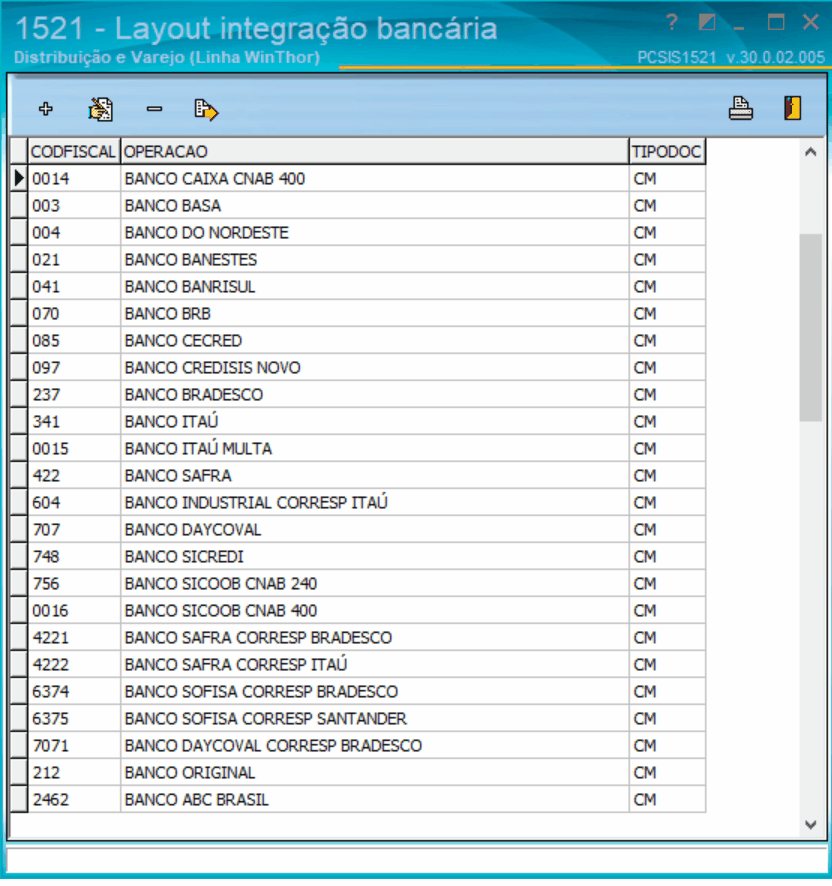Select the BANCO SAFRA operation cell for code 422

pyautogui.click(x=375, y=476)
